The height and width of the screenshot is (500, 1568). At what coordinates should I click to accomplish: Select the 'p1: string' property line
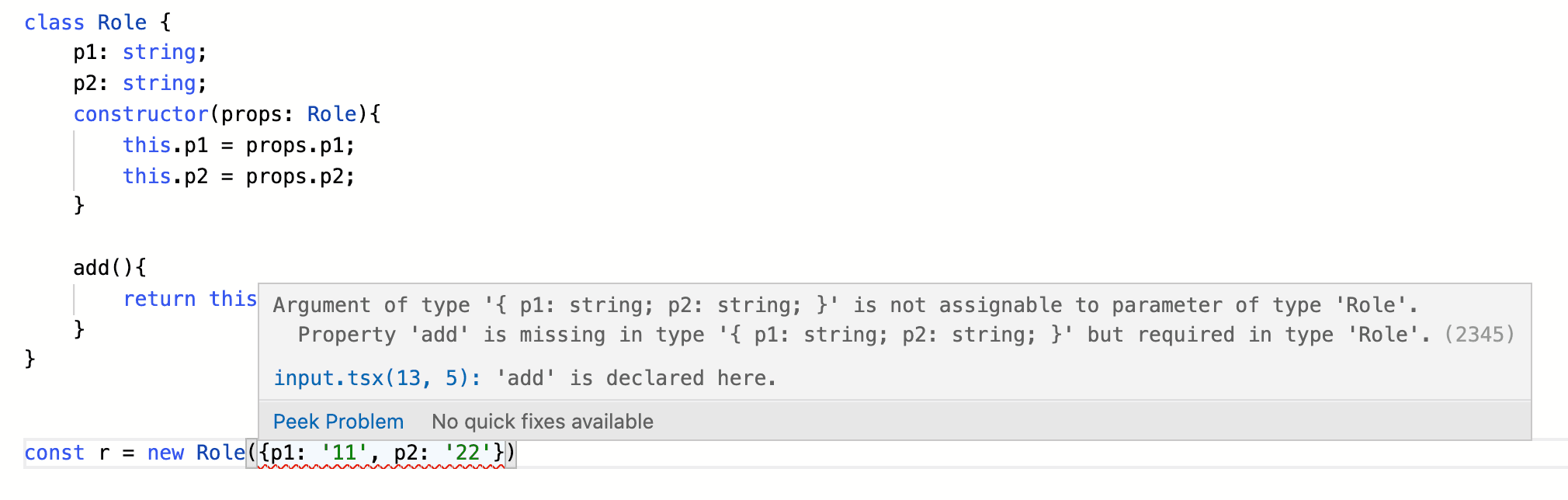pos(140,52)
